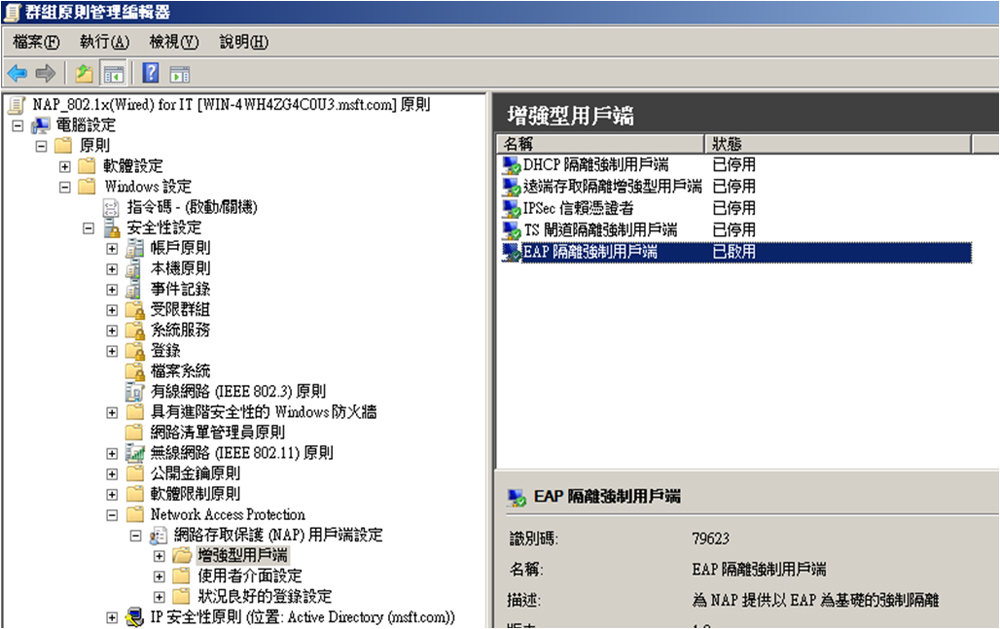Click the Forward arrow toolbar icon
The height and width of the screenshot is (629, 1000).
tap(45, 74)
